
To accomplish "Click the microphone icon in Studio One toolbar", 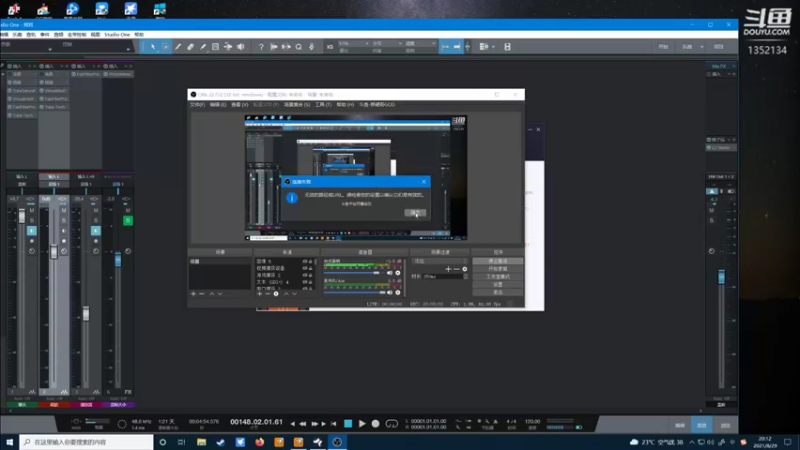I will [311, 47].
